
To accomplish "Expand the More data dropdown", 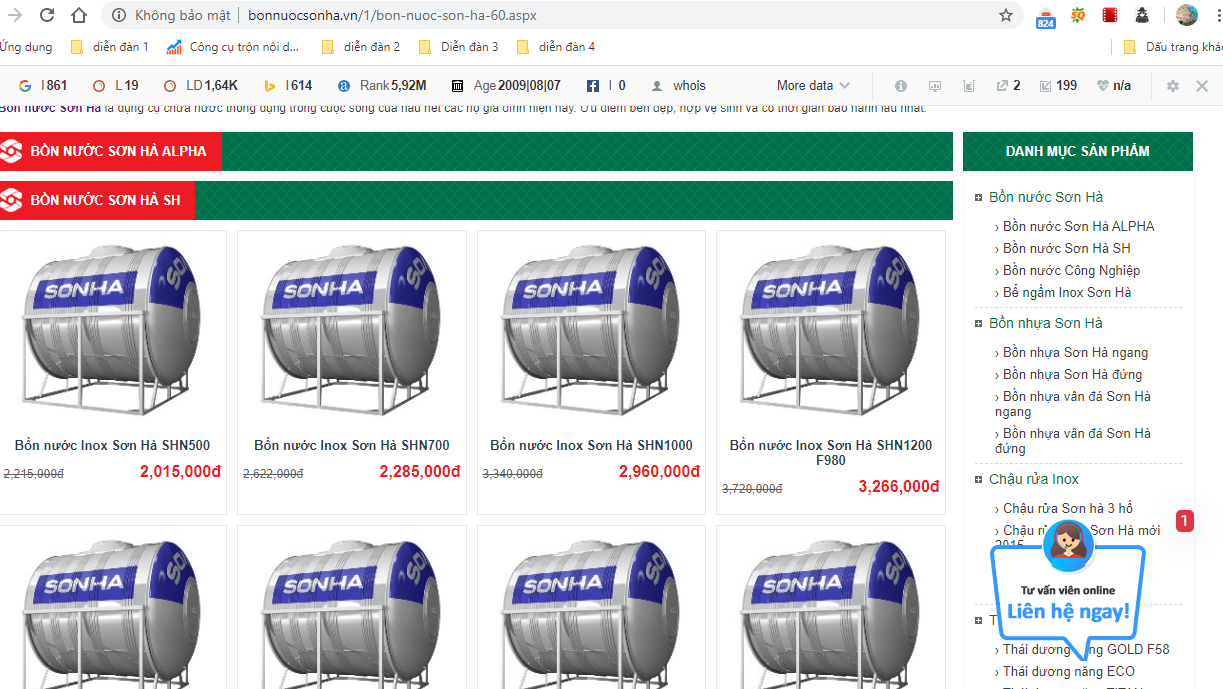I will click(813, 86).
